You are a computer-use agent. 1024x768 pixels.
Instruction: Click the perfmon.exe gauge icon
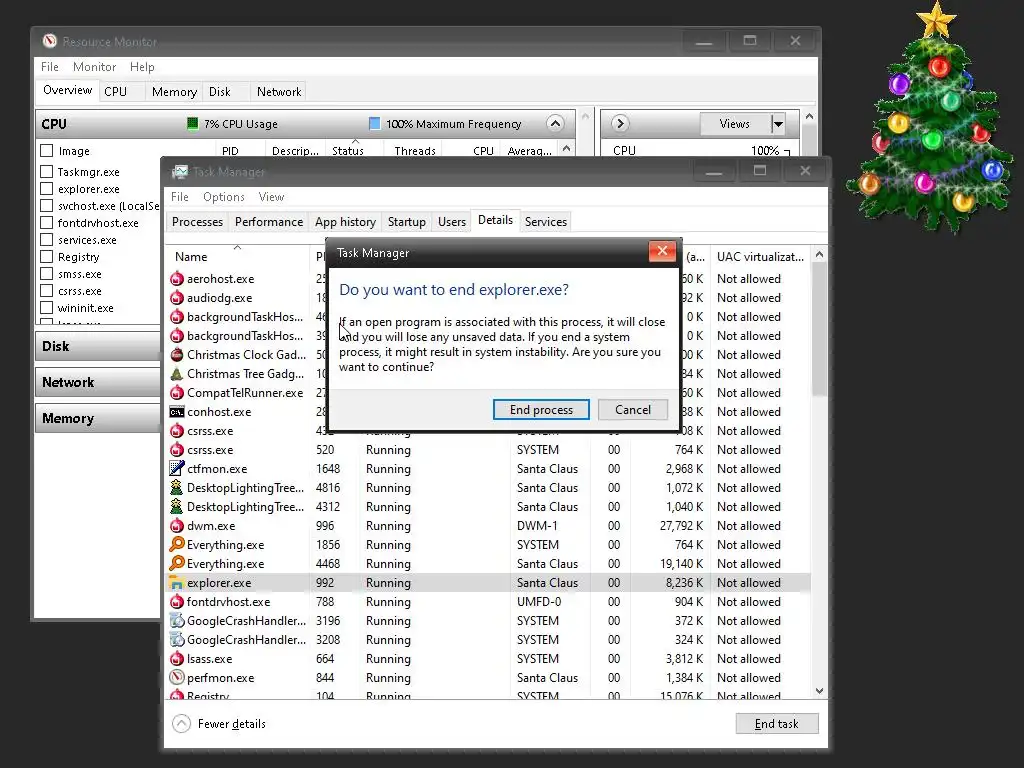(176, 677)
